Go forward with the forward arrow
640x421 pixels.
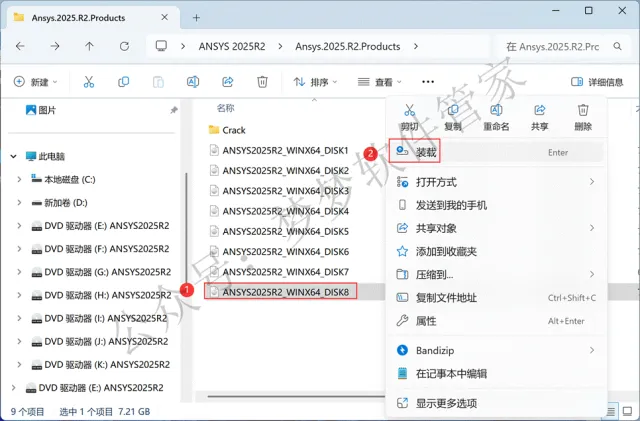(55, 46)
